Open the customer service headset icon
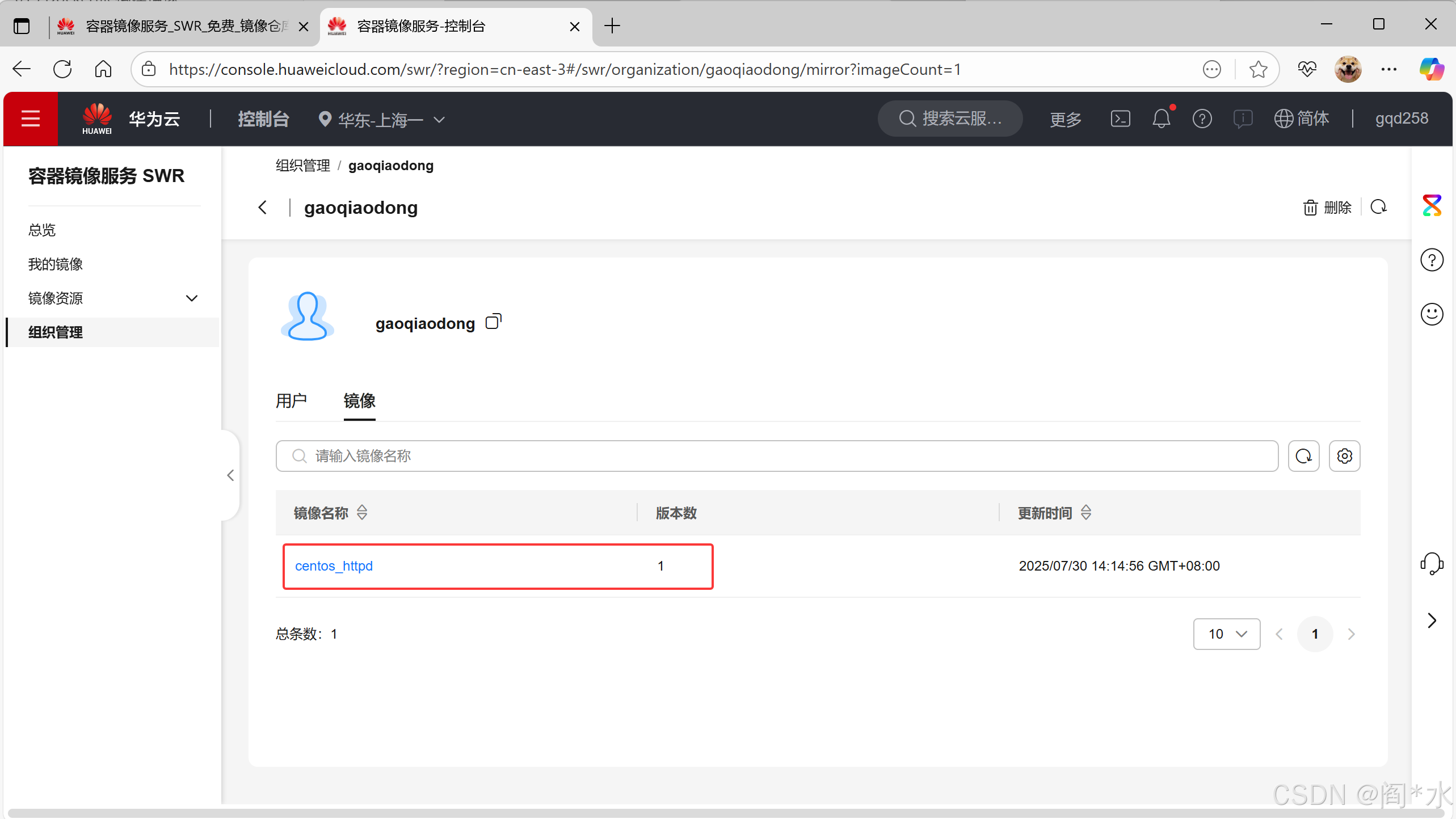Viewport: 1456px width, 819px height. click(1431, 564)
